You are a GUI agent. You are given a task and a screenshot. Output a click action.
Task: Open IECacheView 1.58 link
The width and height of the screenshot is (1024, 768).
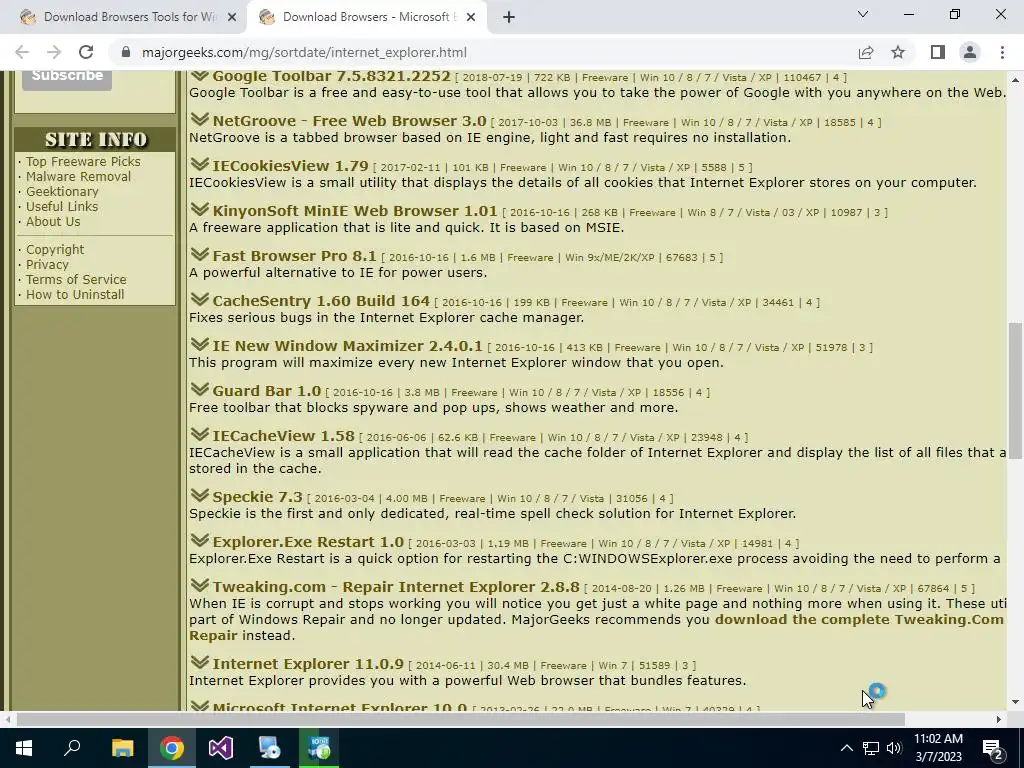tap(283, 437)
